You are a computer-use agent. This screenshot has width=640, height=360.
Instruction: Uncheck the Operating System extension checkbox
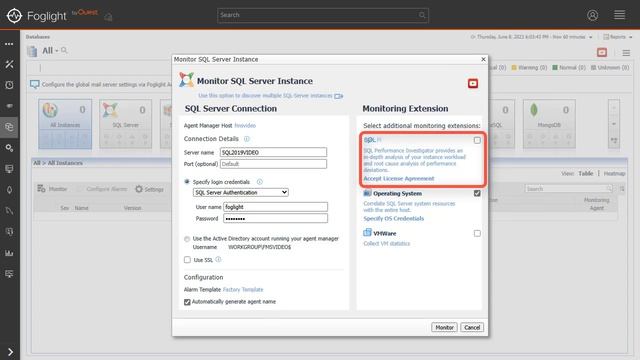click(477, 193)
